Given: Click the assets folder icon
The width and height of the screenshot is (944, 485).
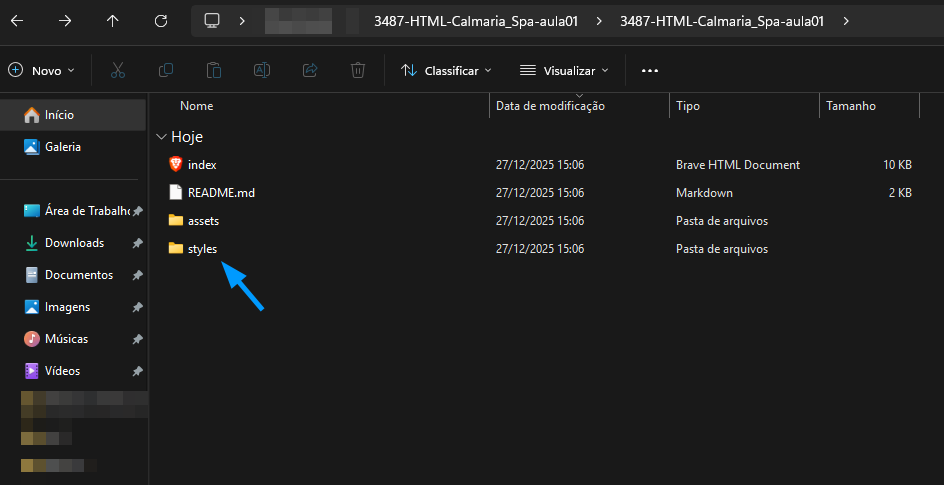Looking at the screenshot, I should point(175,220).
